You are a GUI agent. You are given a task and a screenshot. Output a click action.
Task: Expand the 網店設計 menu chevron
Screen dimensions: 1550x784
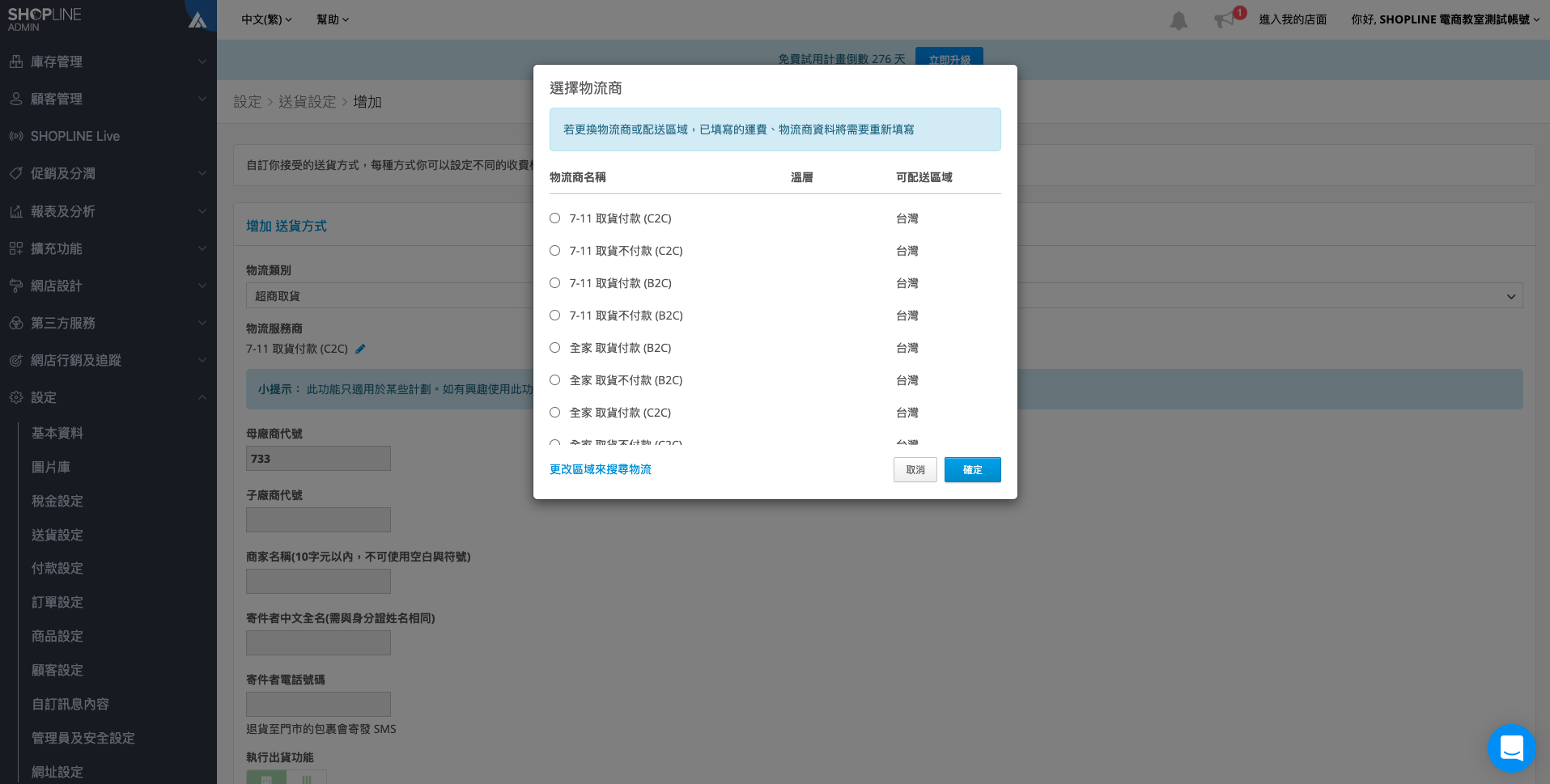(x=202, y=286)
